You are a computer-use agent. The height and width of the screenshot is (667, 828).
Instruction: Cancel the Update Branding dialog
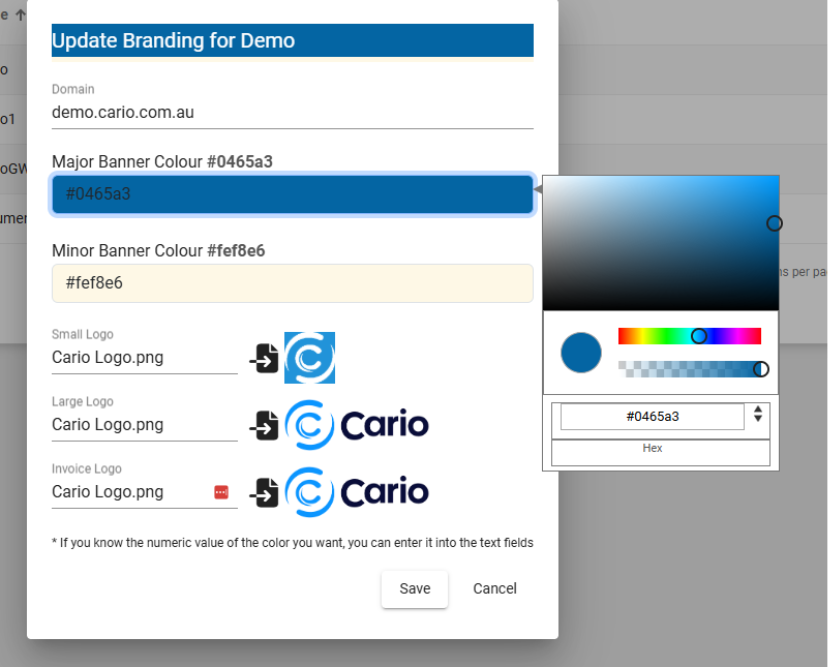[495, 589]
